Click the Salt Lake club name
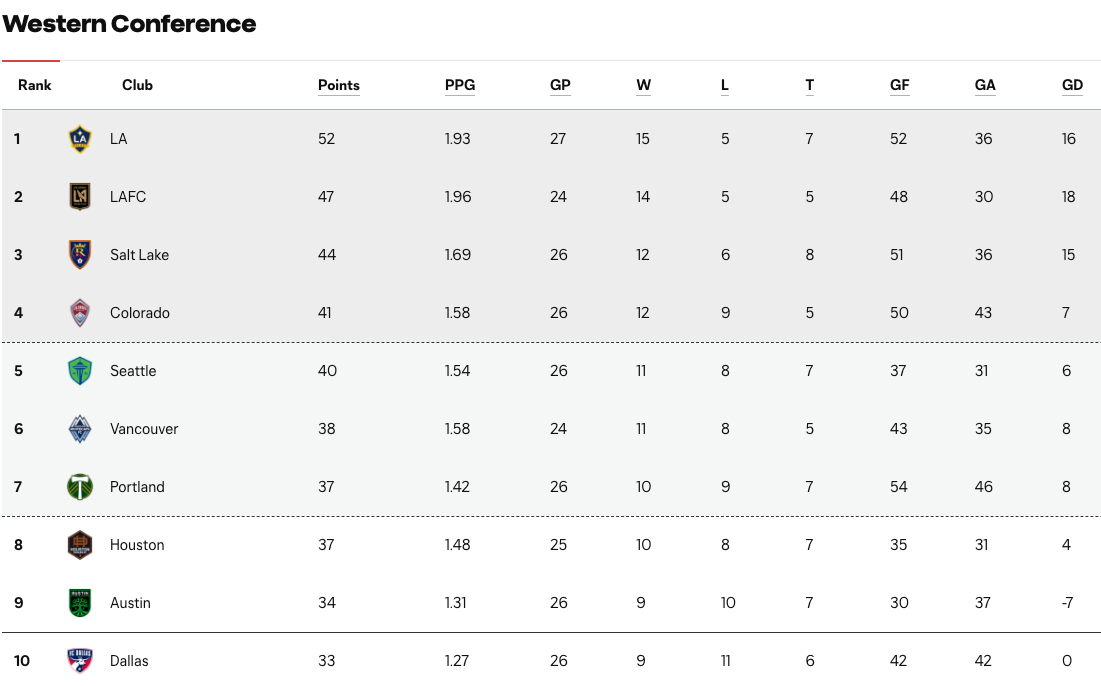Viewport: 1101px width, 686px height. point(140,255)
